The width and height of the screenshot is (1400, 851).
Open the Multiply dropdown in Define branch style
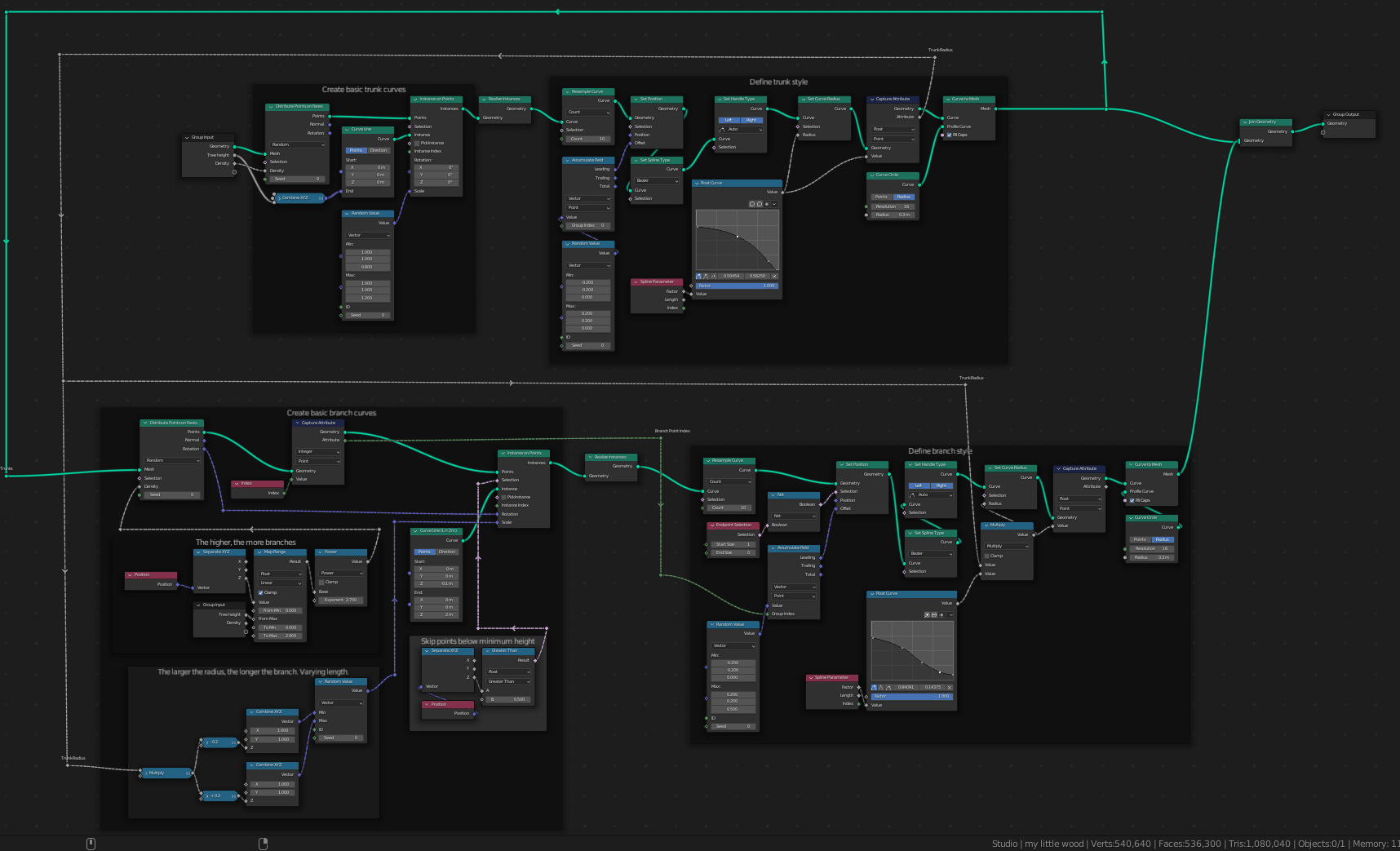click(x=1008, y=546)
